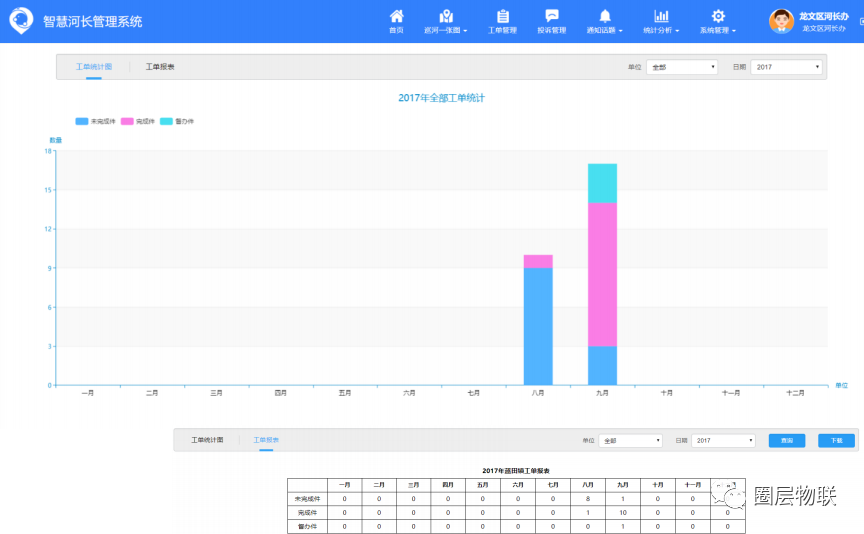The width and height of the screenshot is (864, 534).
Task: Click the 未完成件 row header in table
Action: (x=307, y=499)
